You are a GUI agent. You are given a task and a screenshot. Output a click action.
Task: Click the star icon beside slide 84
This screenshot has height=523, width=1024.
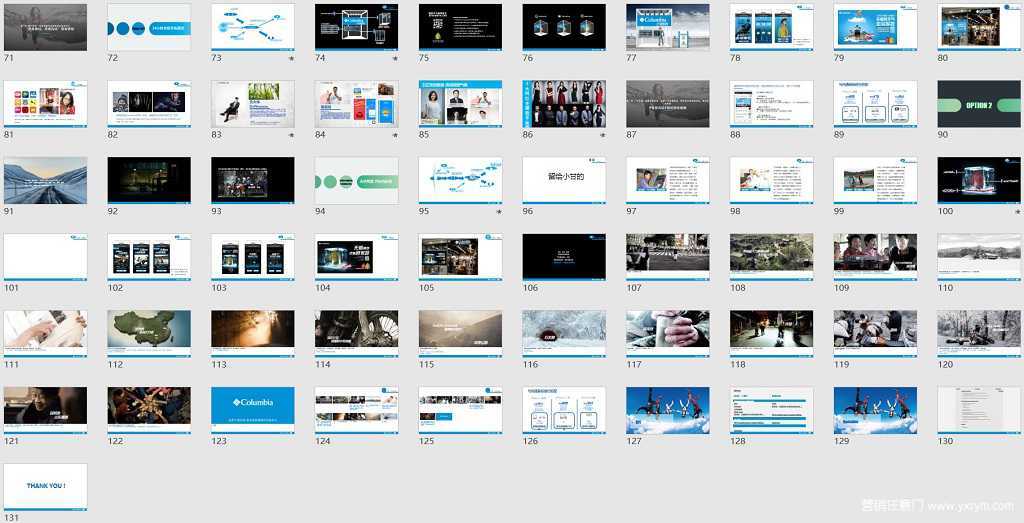pos(395,135)
